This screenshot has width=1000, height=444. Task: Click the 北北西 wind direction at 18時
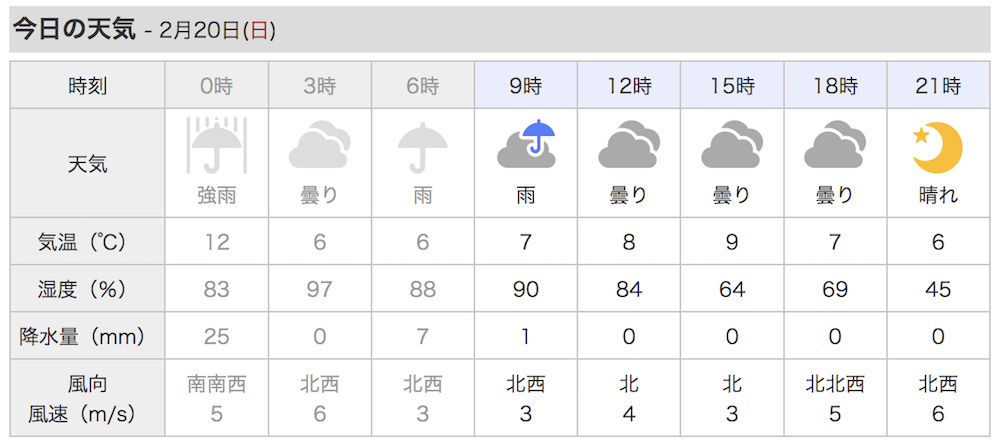(x=835, y=384)
